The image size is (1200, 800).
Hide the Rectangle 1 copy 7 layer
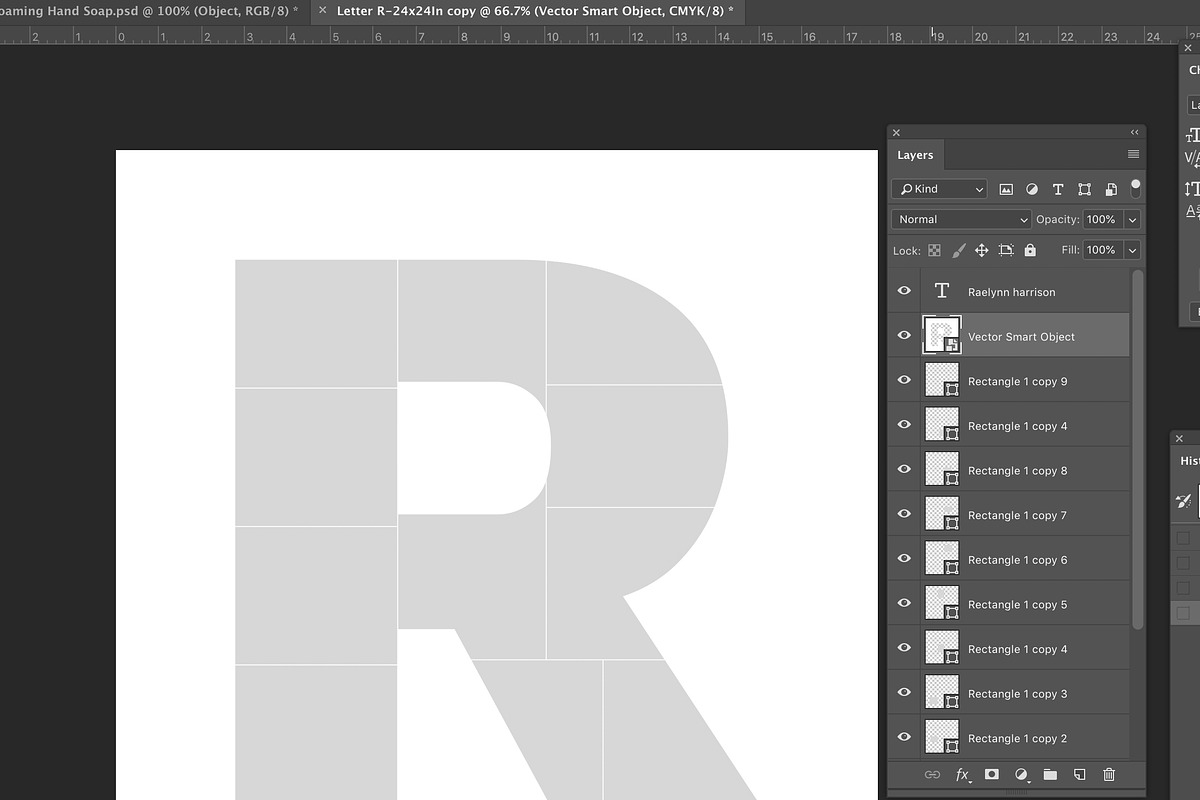[904, 514]
